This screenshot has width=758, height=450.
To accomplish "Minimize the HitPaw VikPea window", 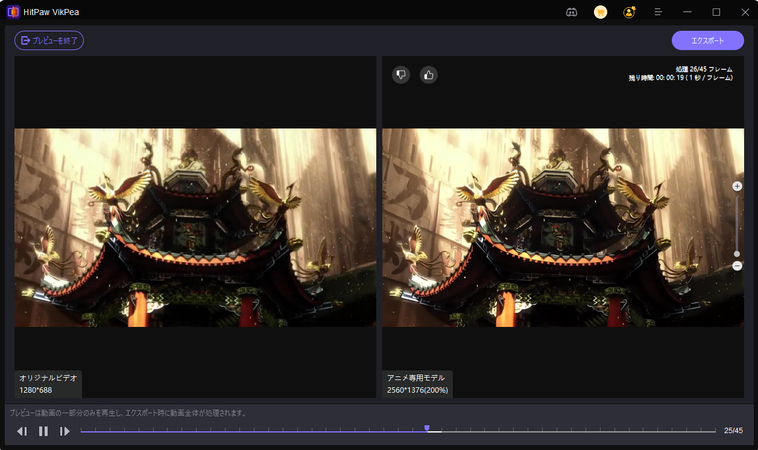I will pos(687,12).
